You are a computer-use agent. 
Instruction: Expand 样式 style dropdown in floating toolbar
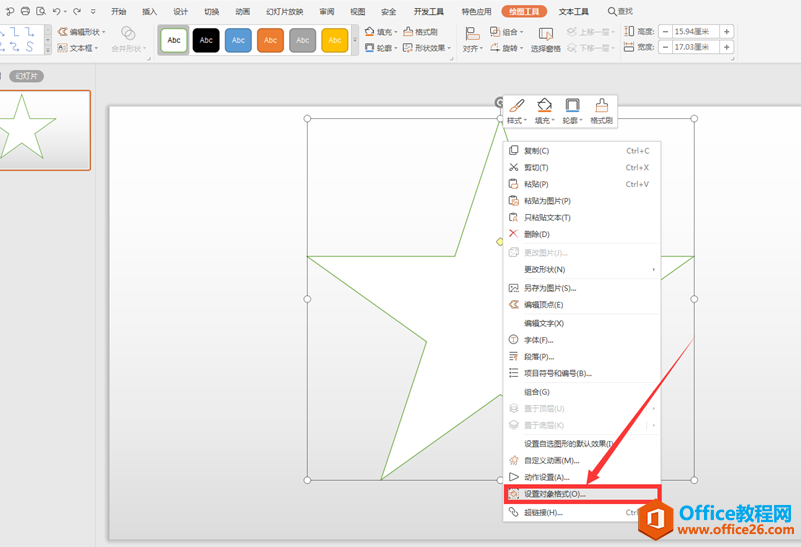[516, 110]
